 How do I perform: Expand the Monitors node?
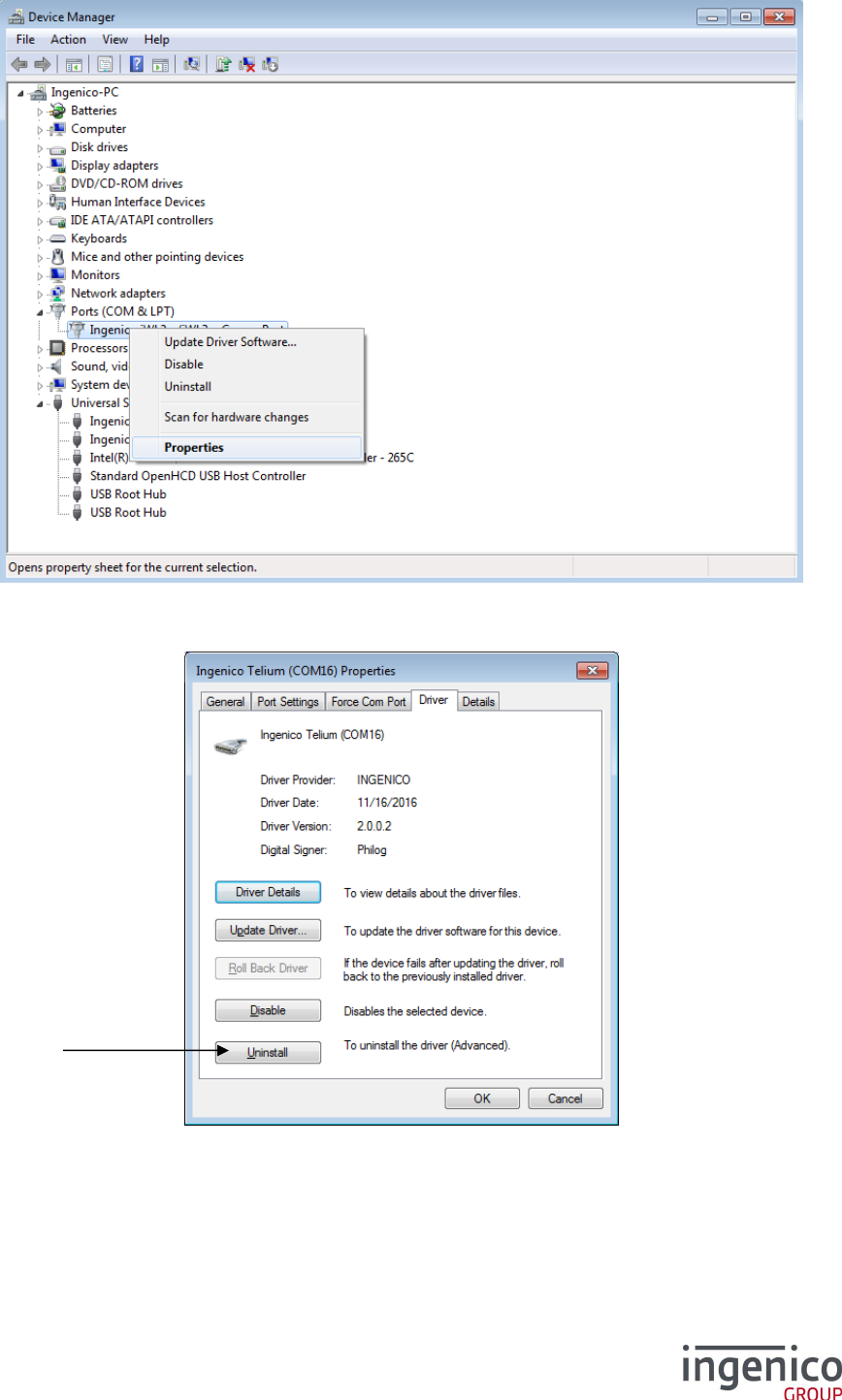point(41,275)
